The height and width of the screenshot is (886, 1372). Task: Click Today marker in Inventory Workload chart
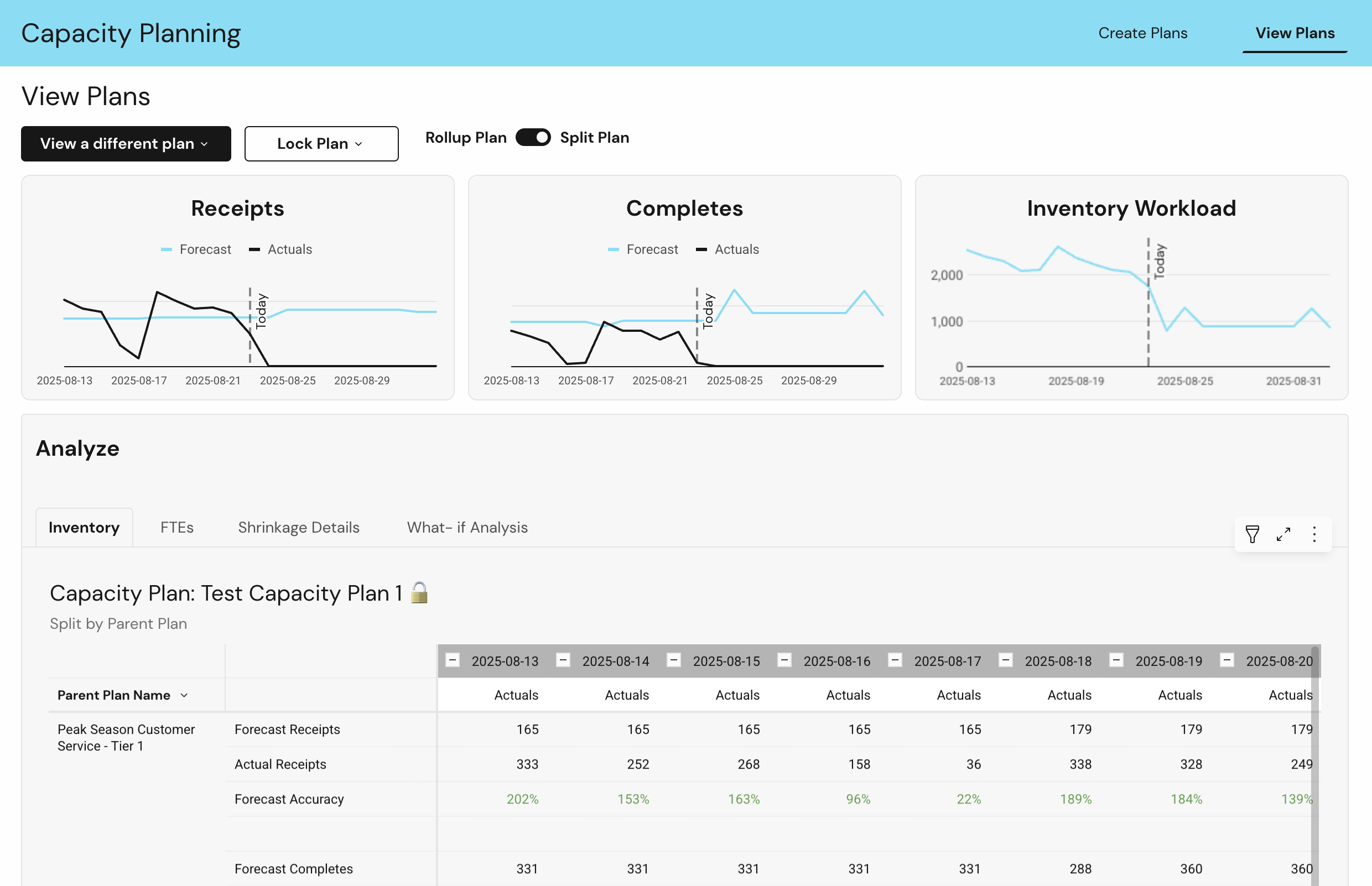coord(1159,262)
